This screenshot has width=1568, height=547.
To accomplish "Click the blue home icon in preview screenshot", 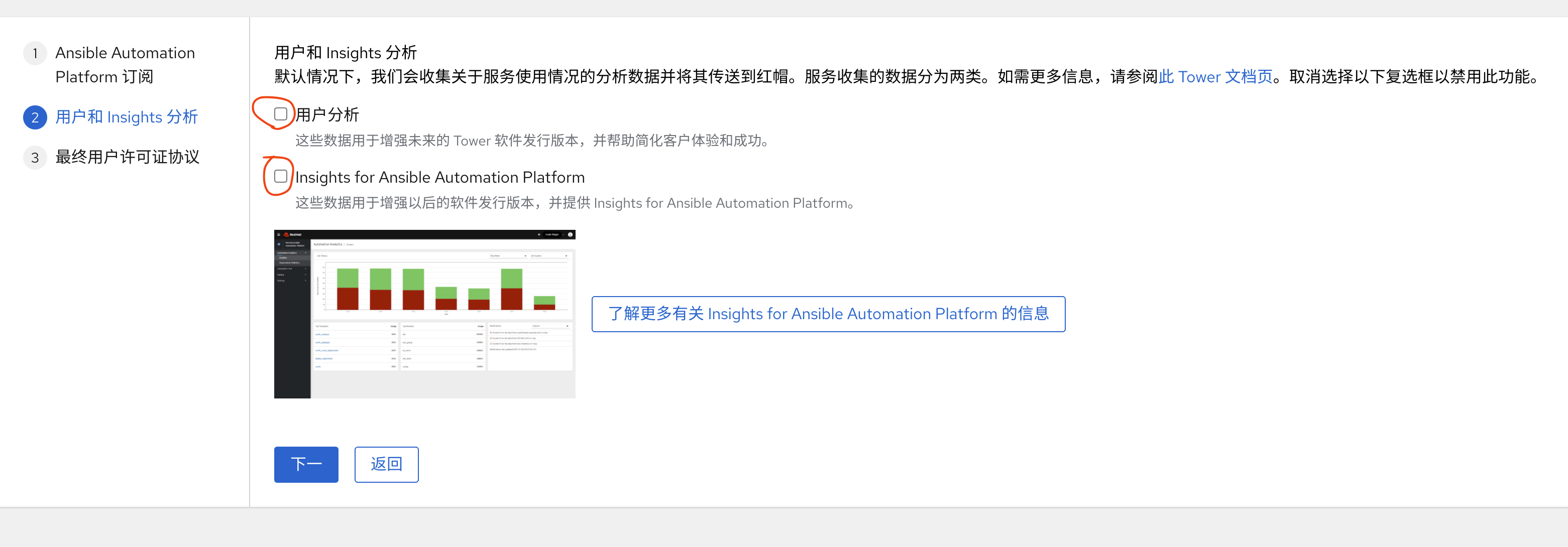I will click(x=279, y=244).
